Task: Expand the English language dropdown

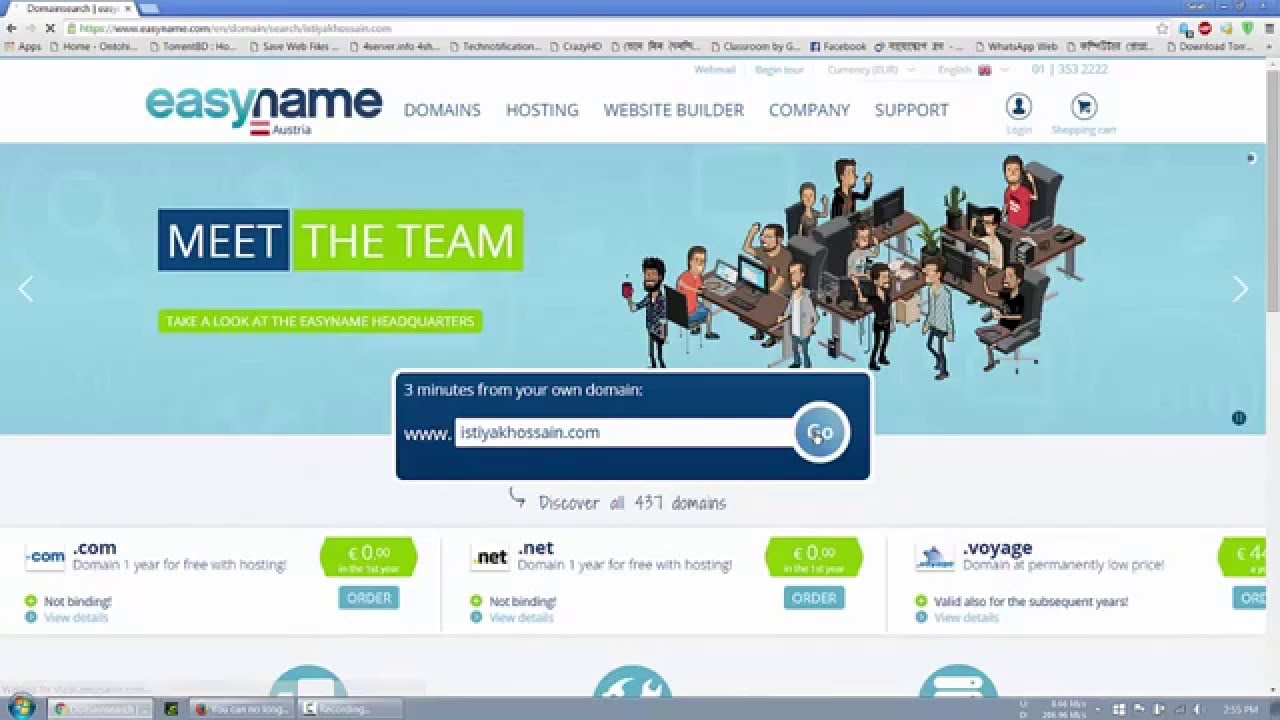Action: (x=973, y=70)
